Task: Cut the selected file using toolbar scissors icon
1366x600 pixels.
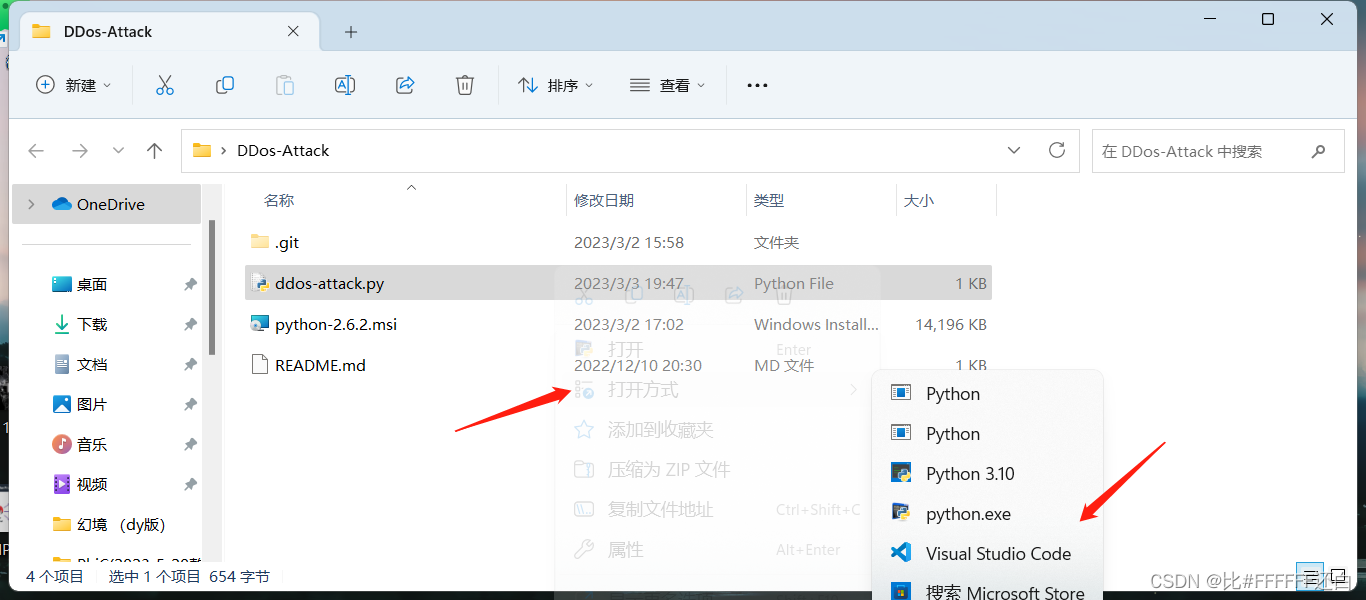Action: coord(164,85)
